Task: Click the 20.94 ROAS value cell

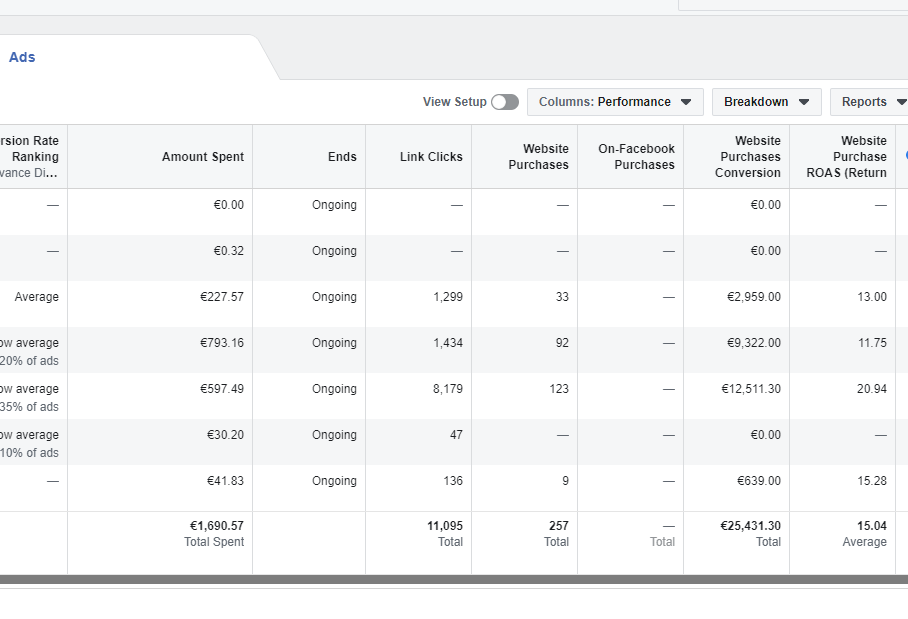Action: pyautogui.click(x=871, y=389)
